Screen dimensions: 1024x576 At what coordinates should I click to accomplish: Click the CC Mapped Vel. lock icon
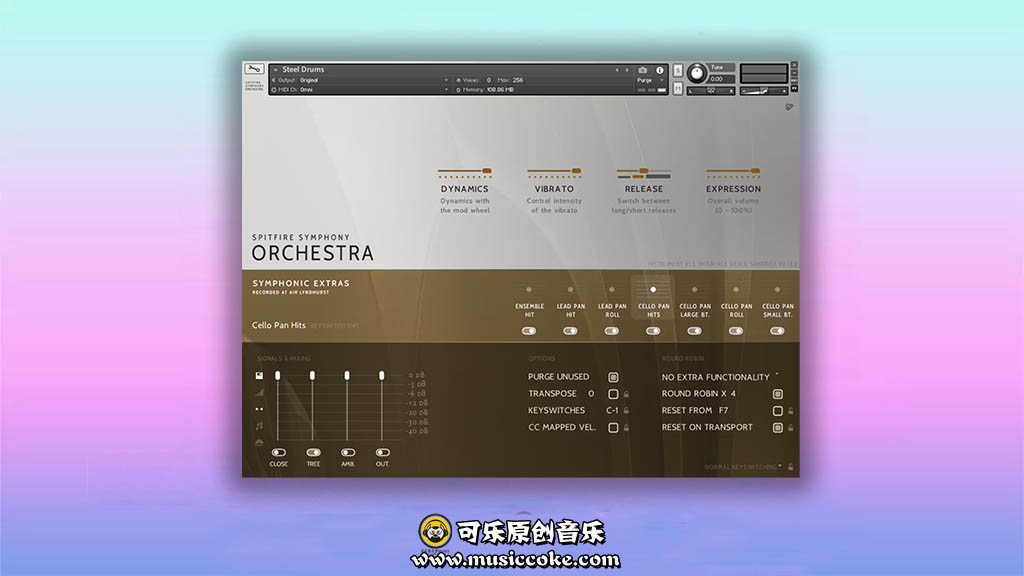point(626,428)
